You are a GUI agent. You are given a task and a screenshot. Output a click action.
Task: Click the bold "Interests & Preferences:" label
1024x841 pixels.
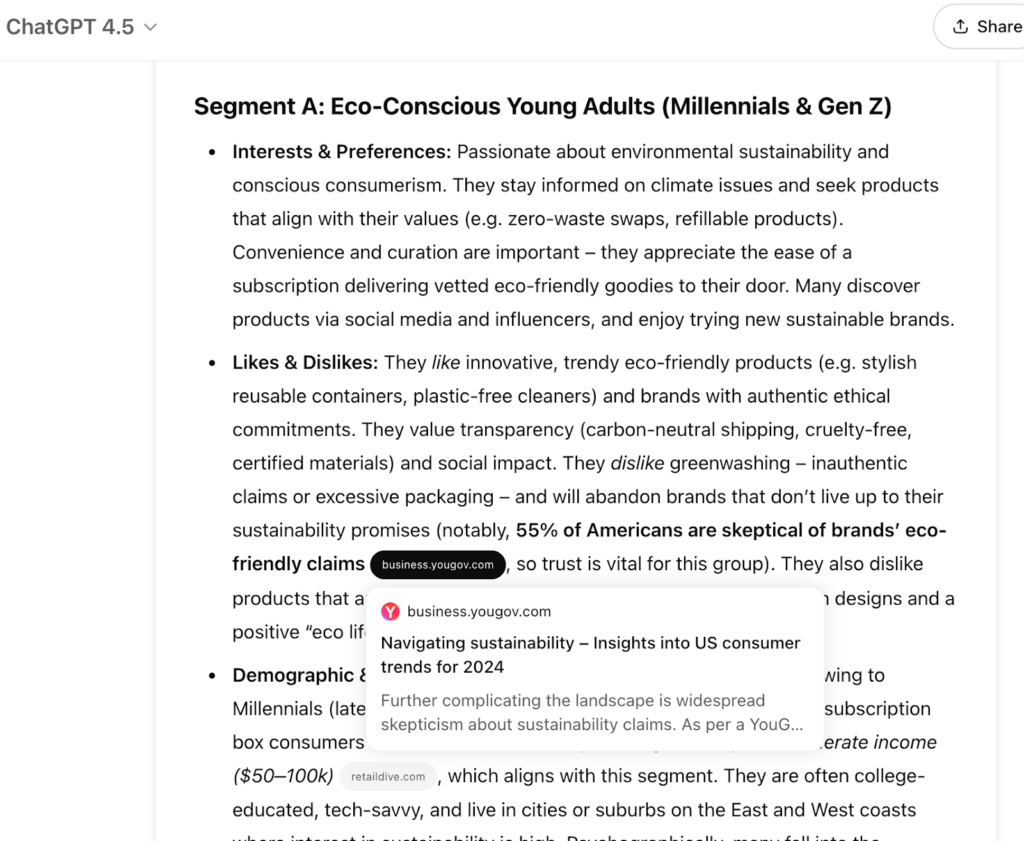[342, 152]
